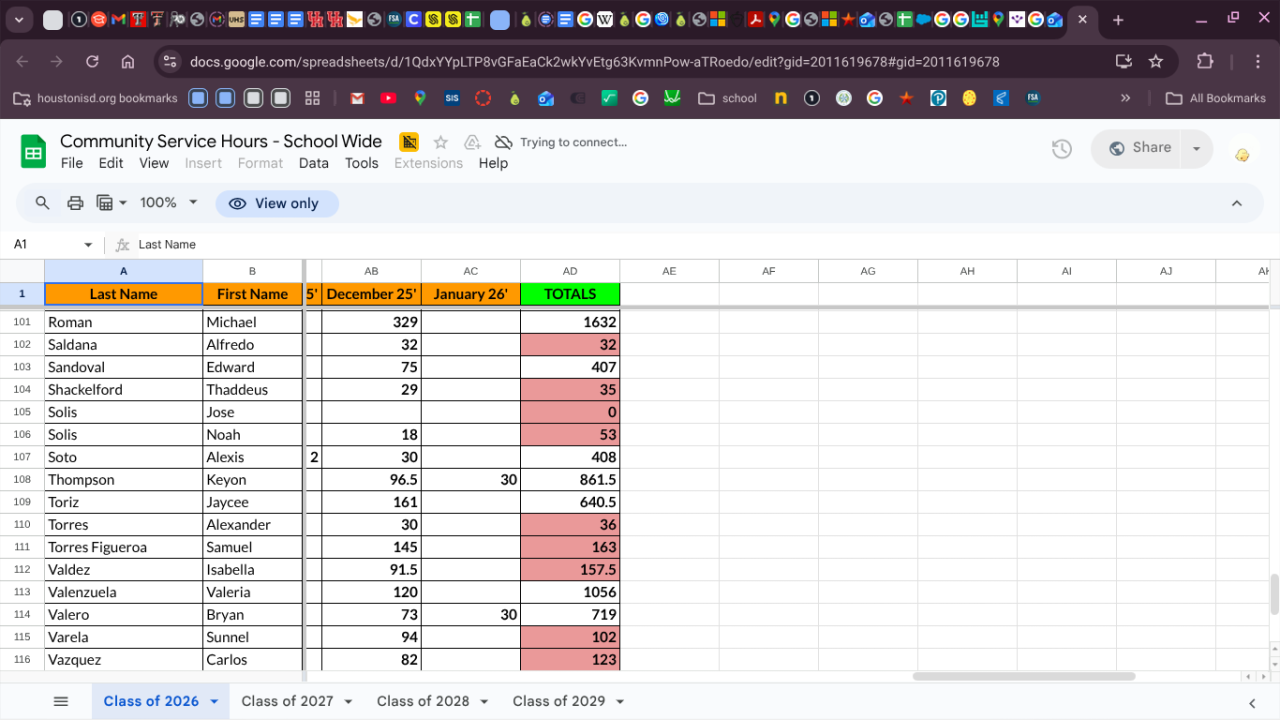Open the all sheets list icon

click(x=61, y=701)
